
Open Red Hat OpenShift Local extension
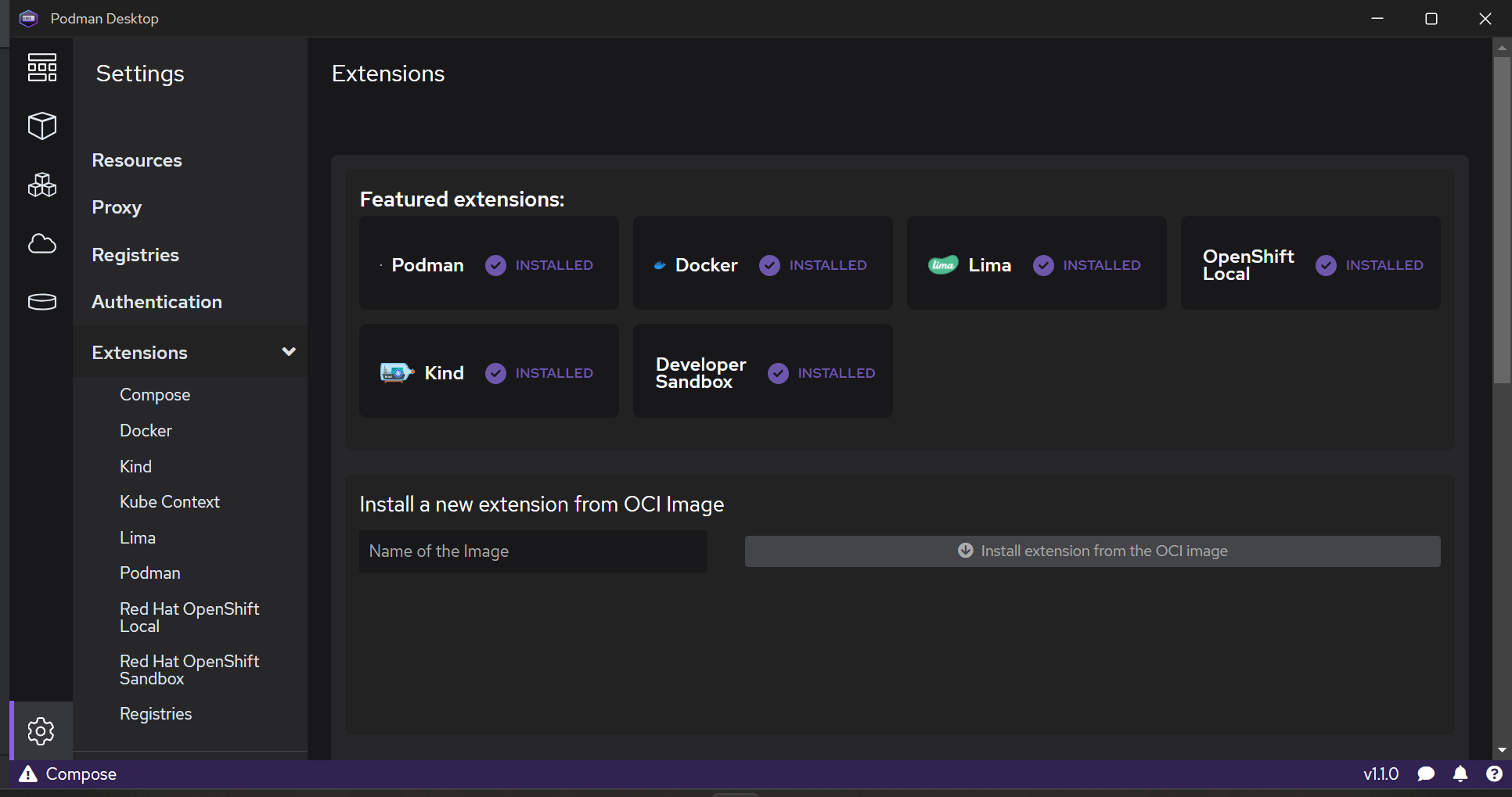click(189, 618)
